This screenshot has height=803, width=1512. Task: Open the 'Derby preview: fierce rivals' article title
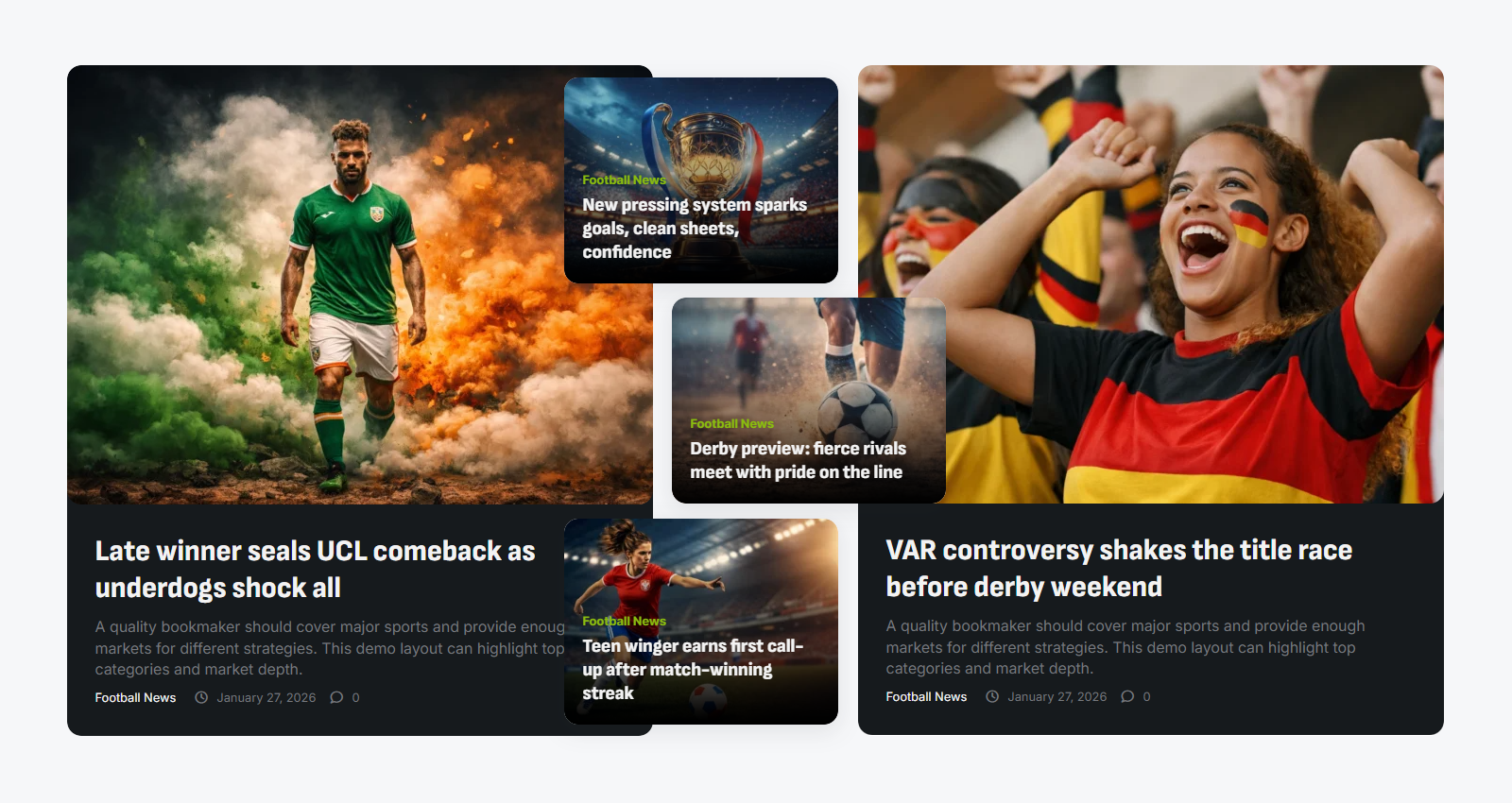(x=798, y=460)
